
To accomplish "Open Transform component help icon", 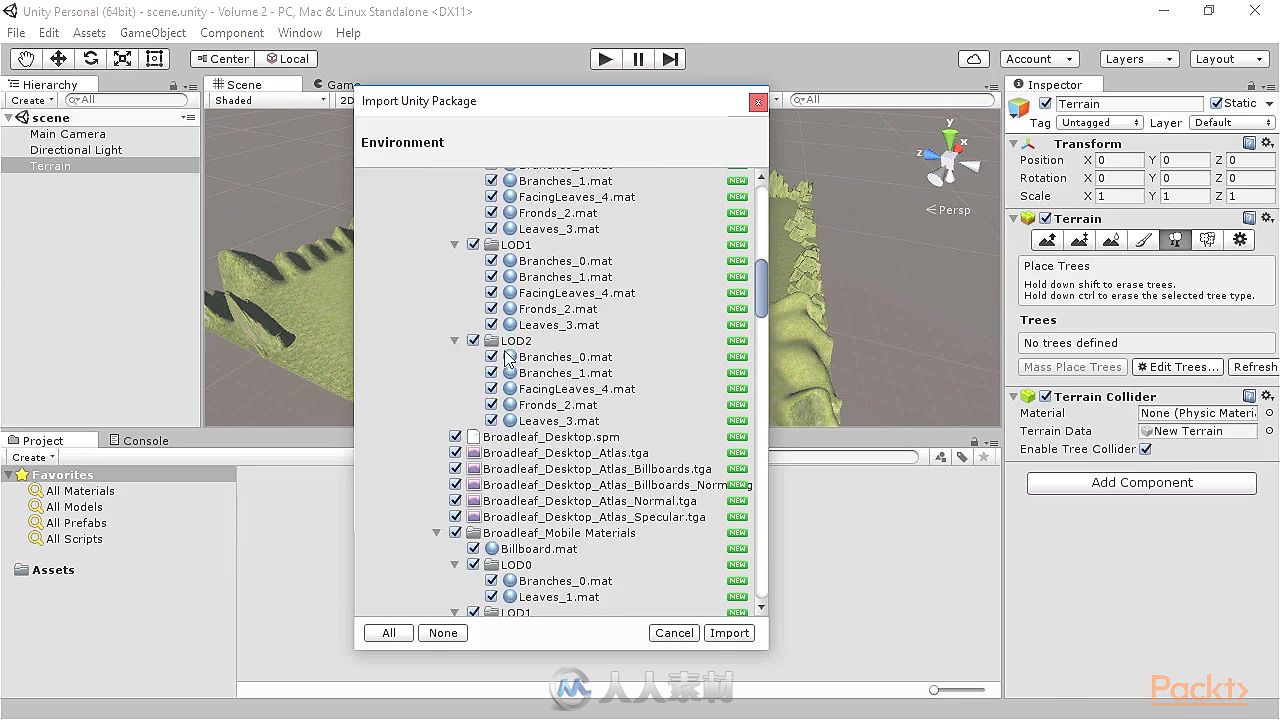I will coord(1249,144).
